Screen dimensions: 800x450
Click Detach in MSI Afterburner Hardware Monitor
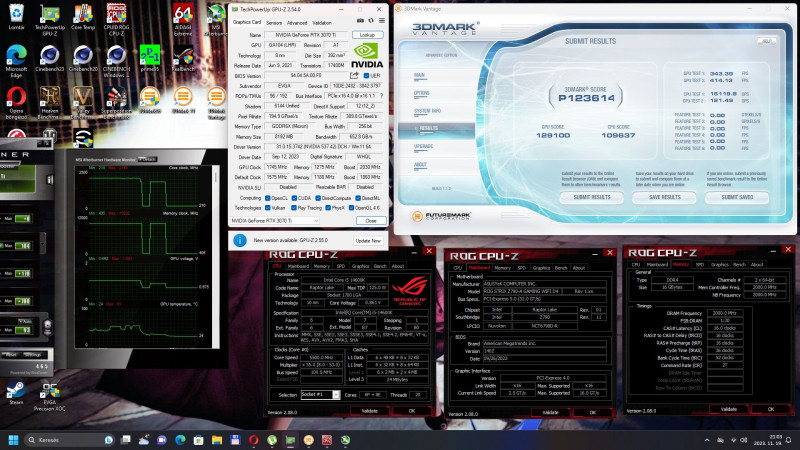[147, 160]
